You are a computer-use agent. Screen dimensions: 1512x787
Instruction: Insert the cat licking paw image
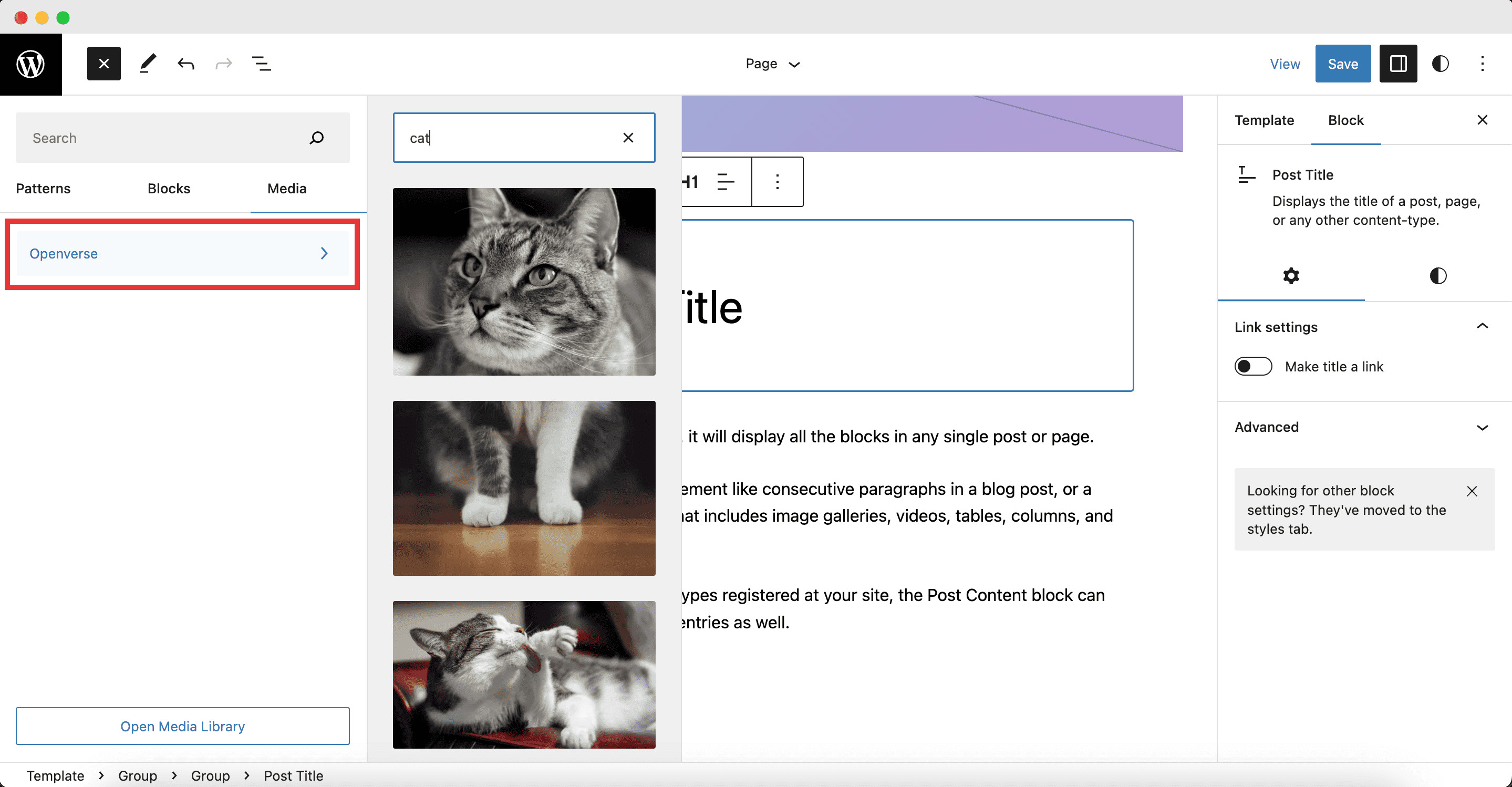coord(524,675)
